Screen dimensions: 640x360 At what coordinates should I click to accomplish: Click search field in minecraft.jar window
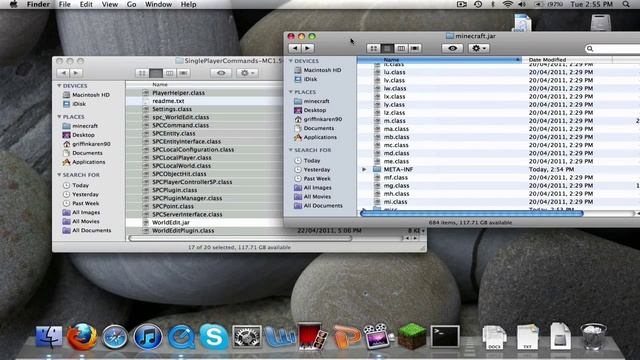click(612, 49)
